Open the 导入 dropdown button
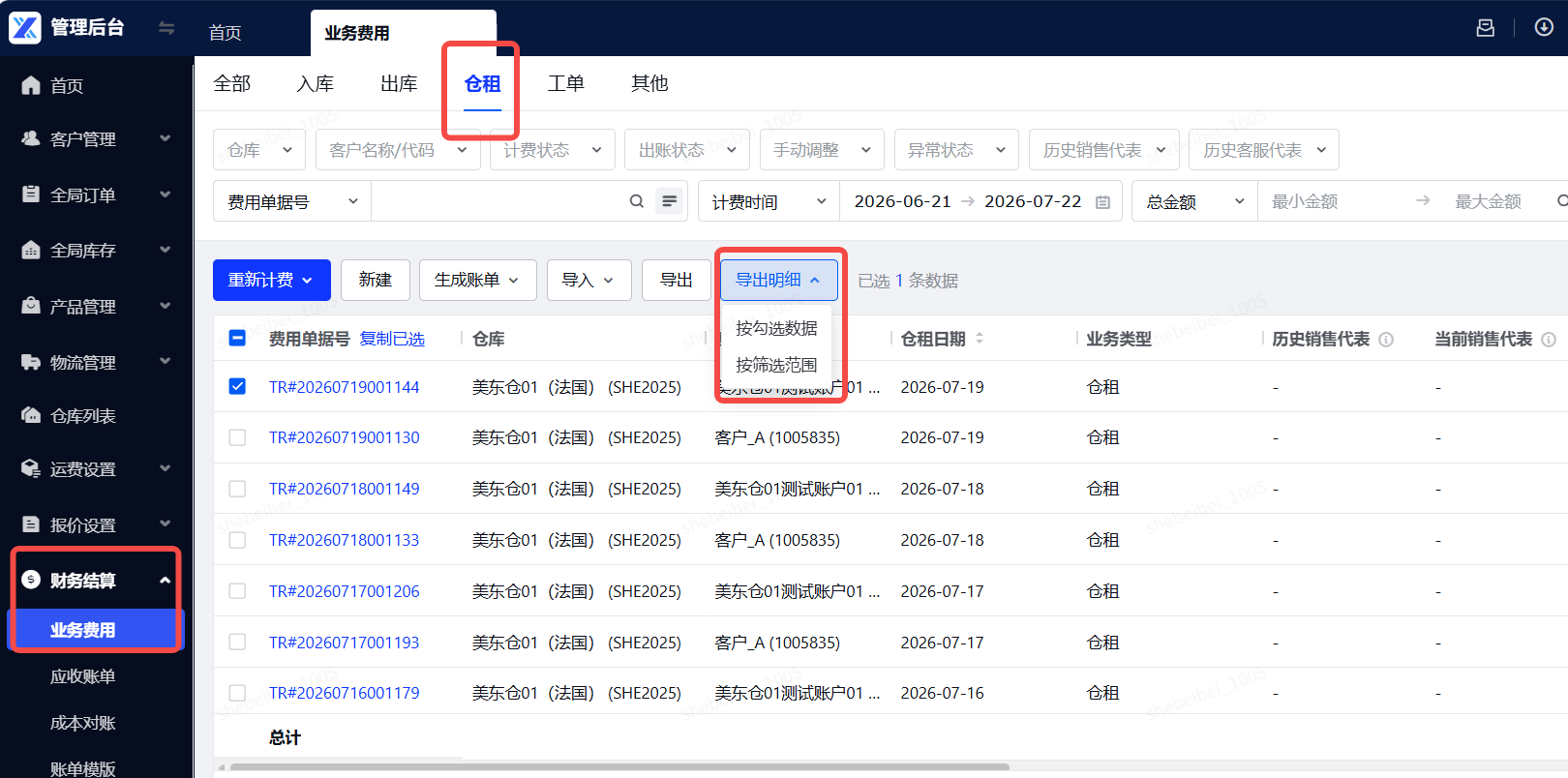Image resolution: width=1568 pixels, height=778 pixels. click(589, 280)
